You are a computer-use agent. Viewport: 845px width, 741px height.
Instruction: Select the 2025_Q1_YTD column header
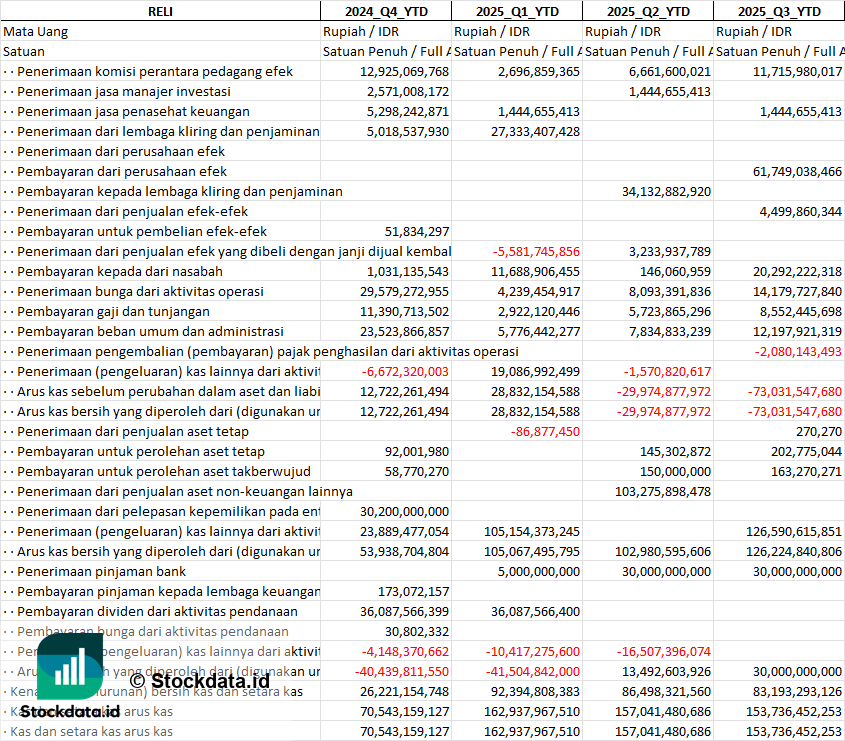[x=517, y=11]
